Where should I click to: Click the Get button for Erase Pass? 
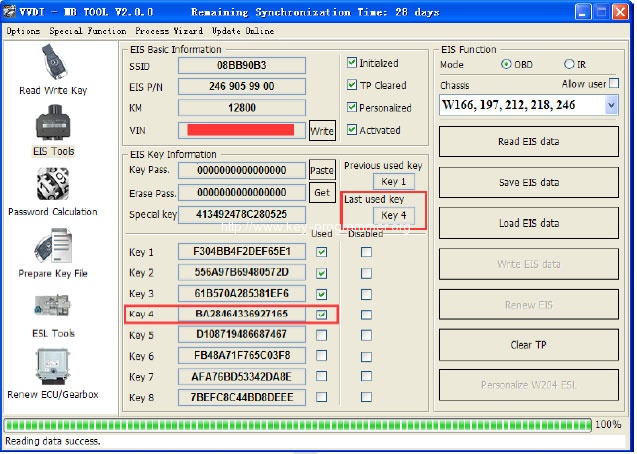322,192
